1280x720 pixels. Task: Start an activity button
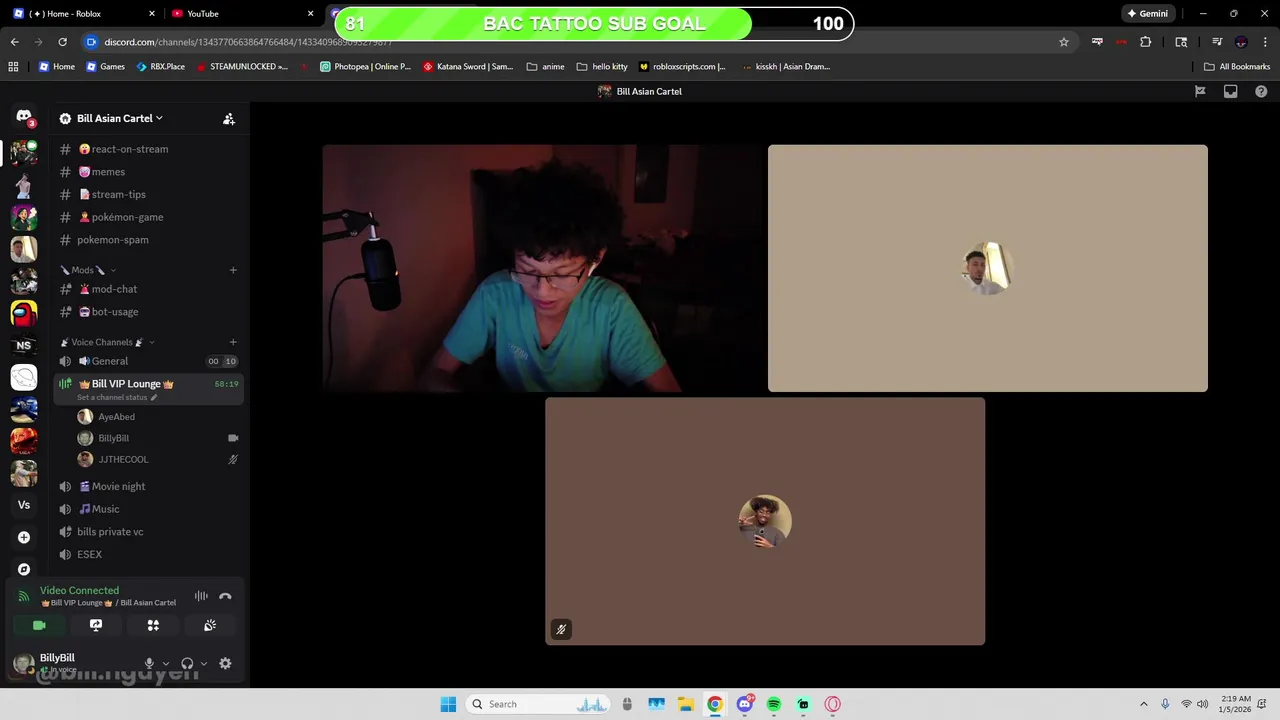tap(153, 625)
